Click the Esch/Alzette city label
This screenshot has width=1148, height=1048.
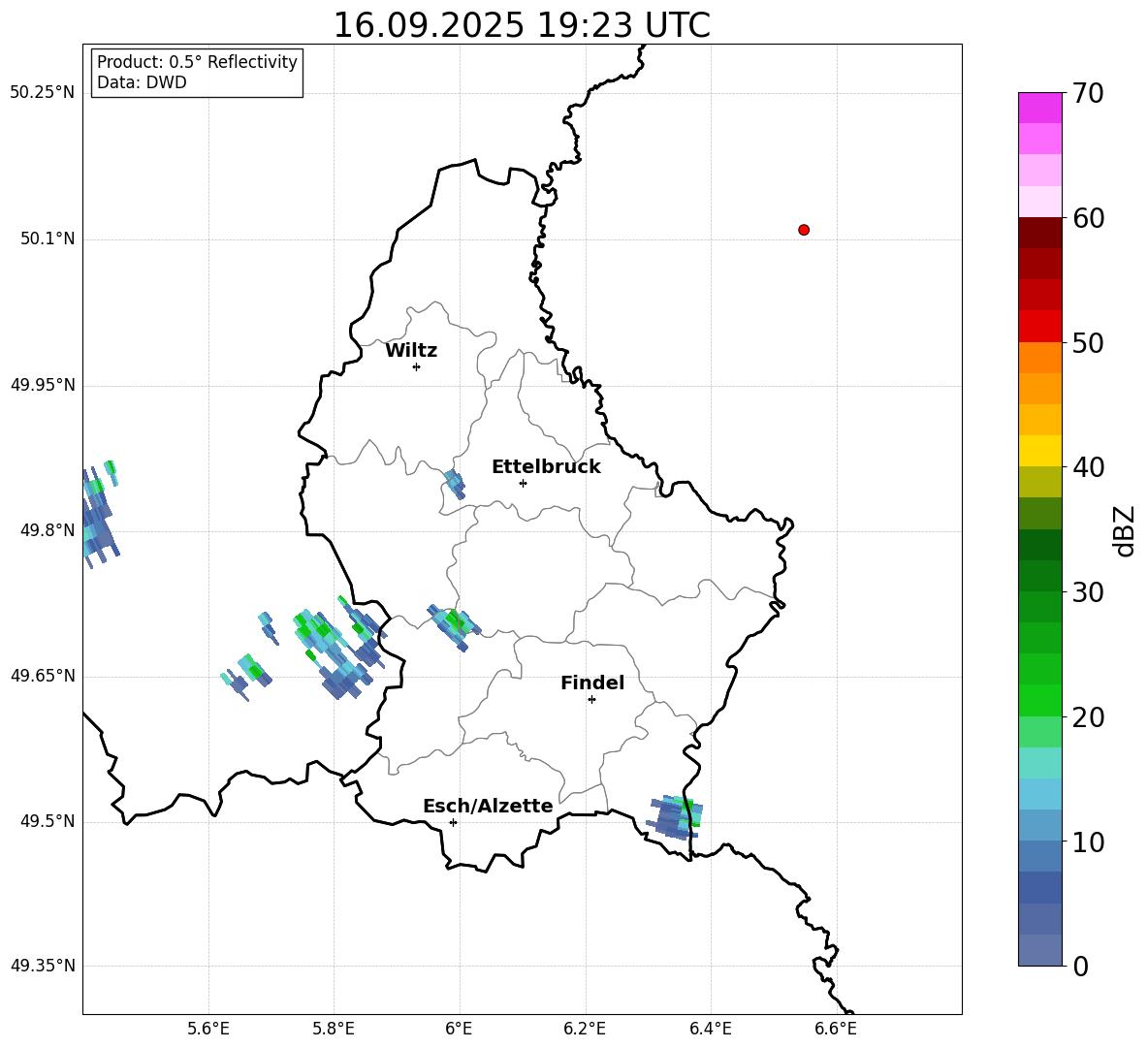pyautogui.click(x=488, y=807)
